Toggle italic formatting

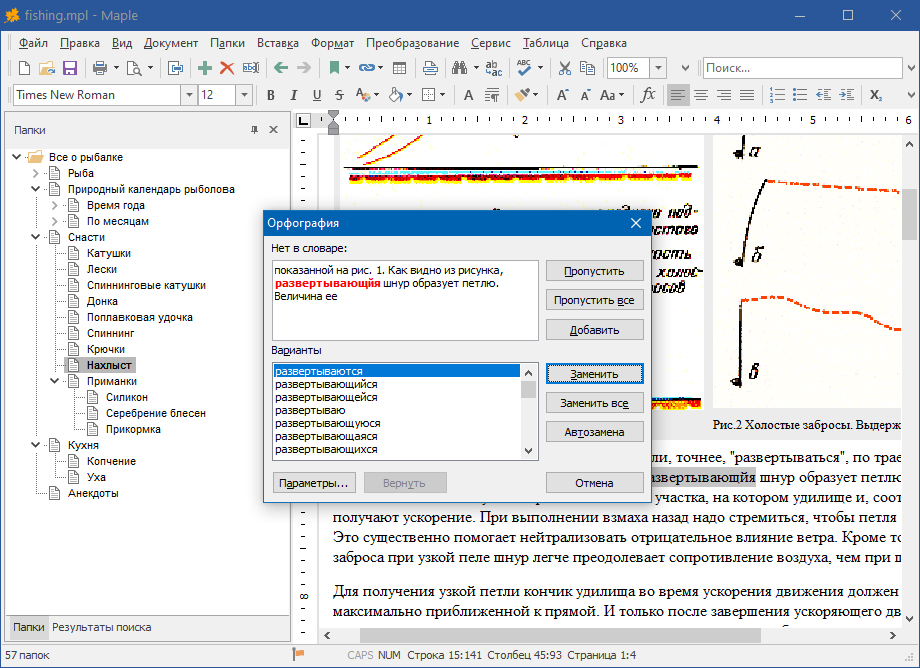pyautogui.click(x=293, y=95)
